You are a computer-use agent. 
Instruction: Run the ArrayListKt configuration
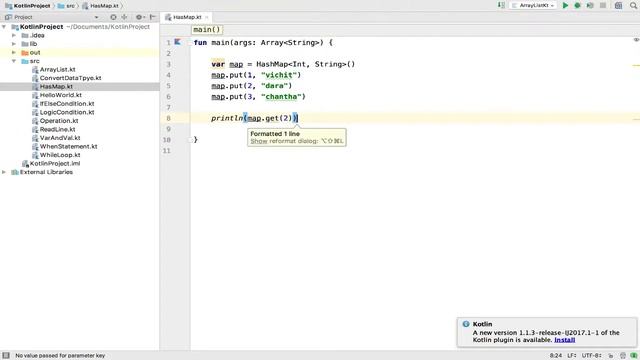click(x=565, y=6)
